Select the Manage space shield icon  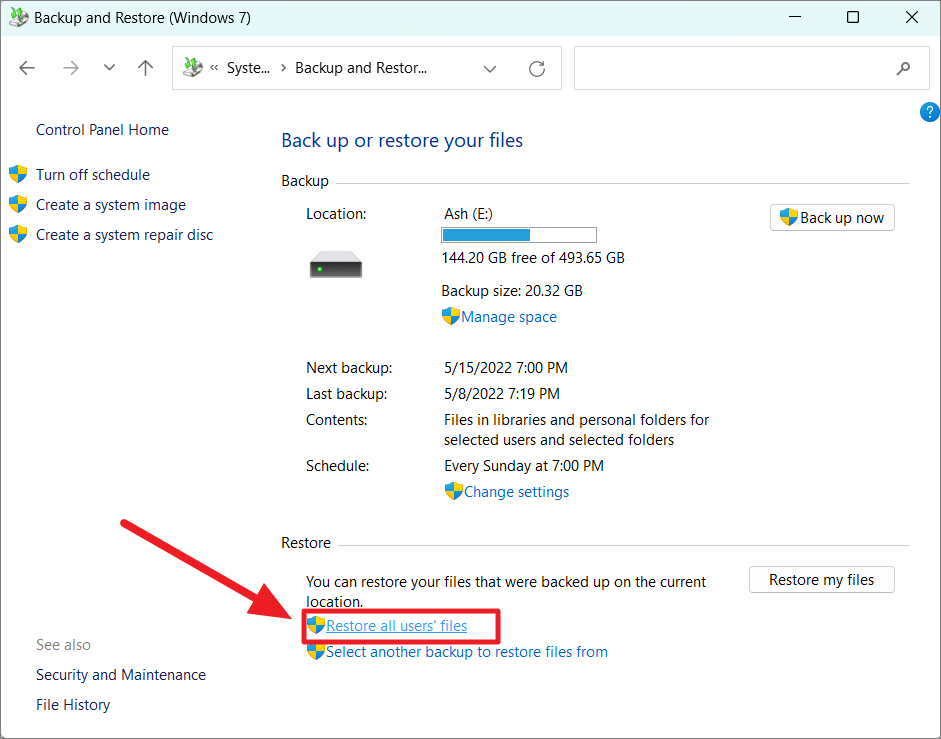451,316
